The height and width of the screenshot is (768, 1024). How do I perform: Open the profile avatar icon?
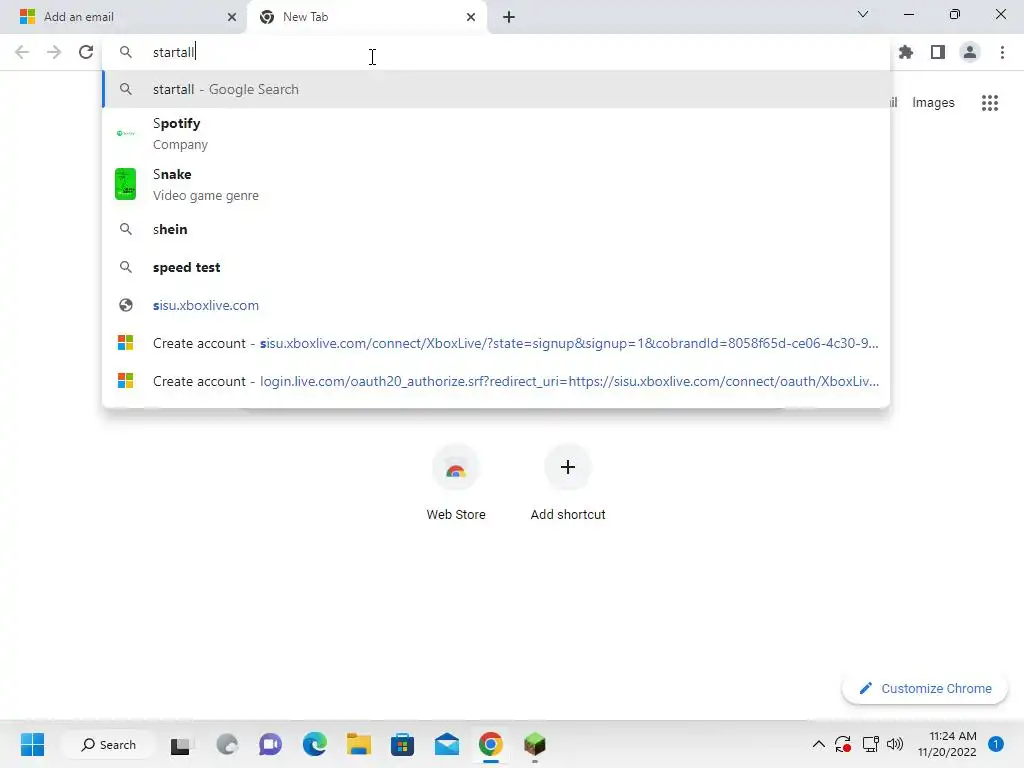[970, 52]
